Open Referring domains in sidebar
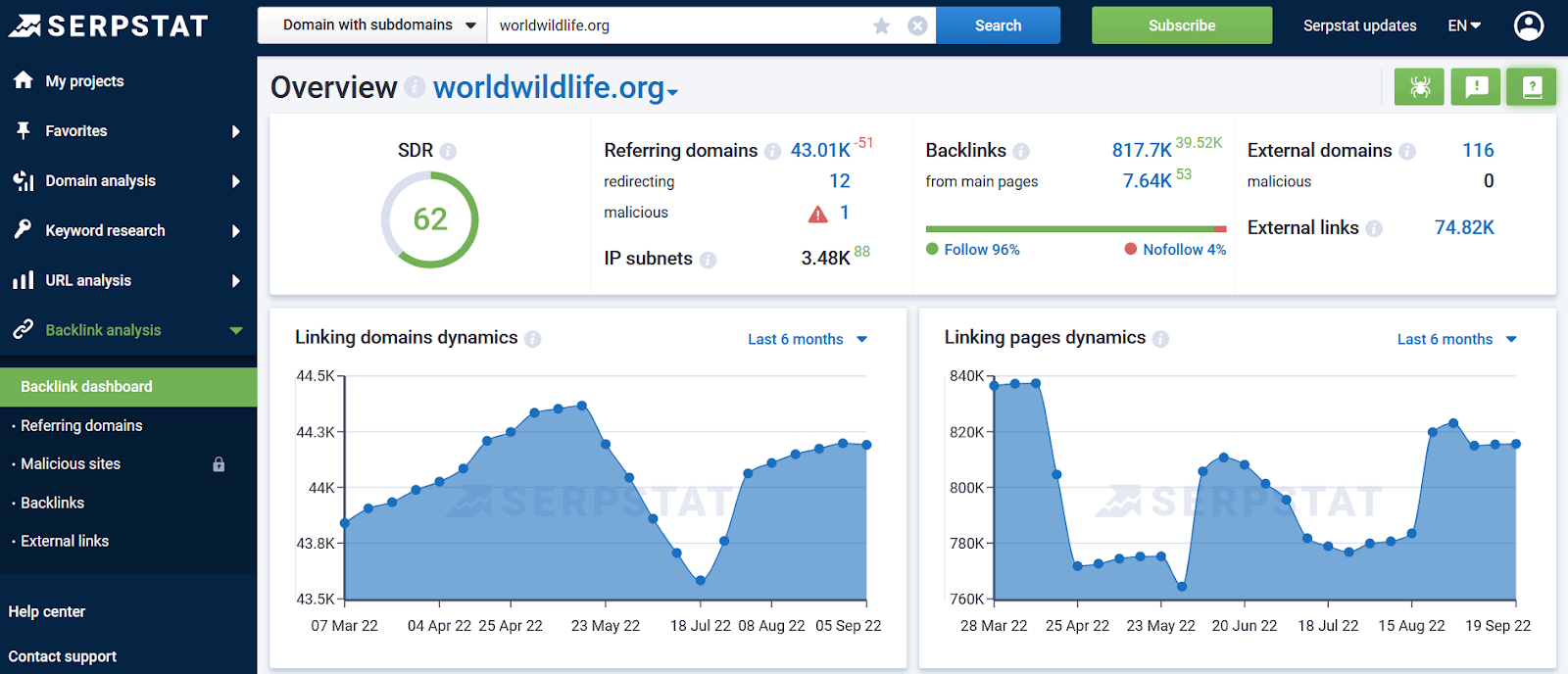Screen dimensions: 1568x674 [x=81, y=425]
